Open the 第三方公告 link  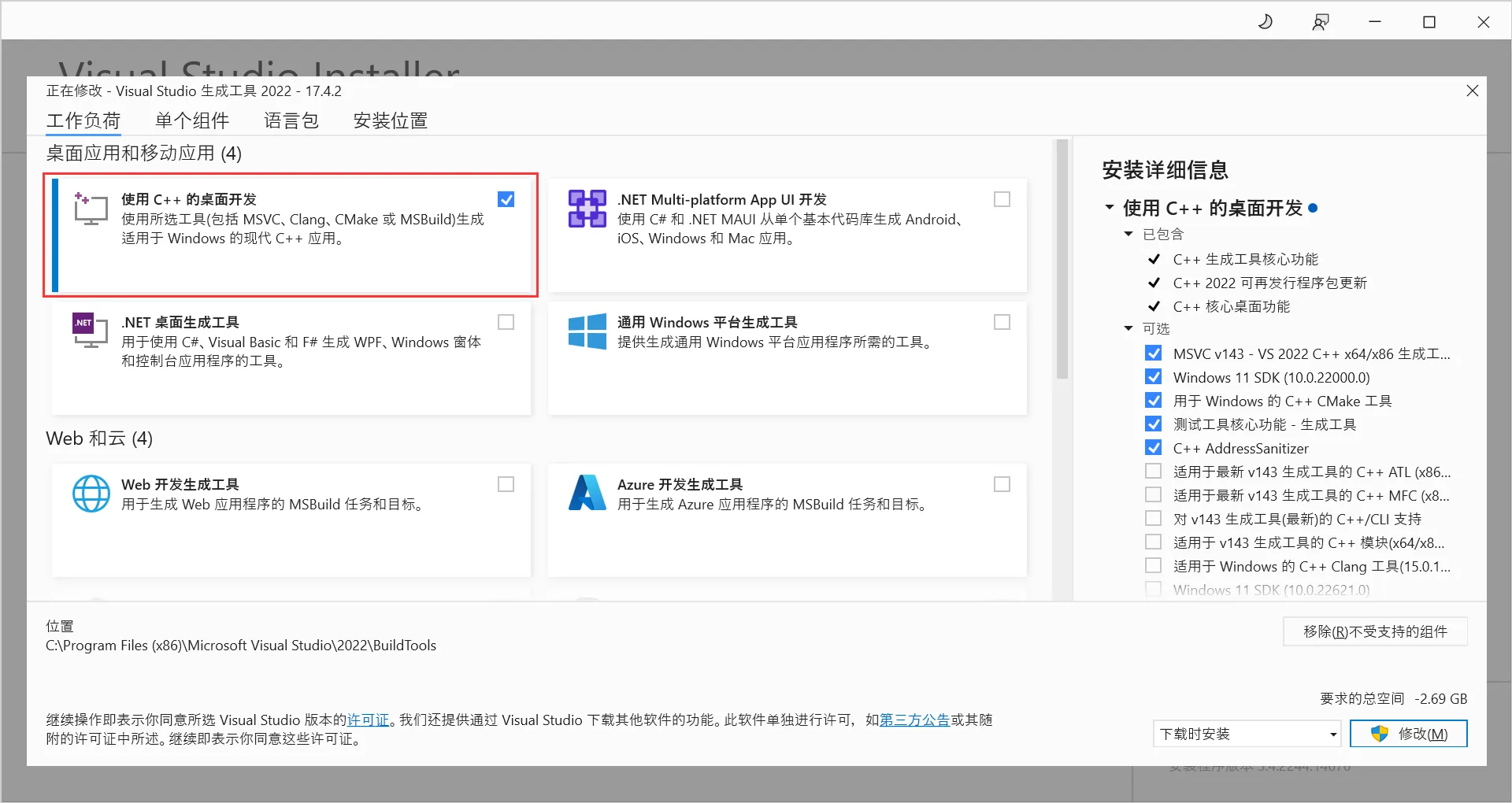[x=914, y=719]
